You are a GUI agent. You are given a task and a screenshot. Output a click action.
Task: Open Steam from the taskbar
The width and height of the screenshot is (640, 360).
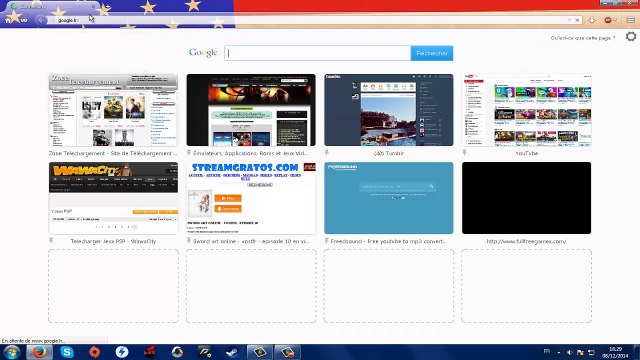(232, 352)
